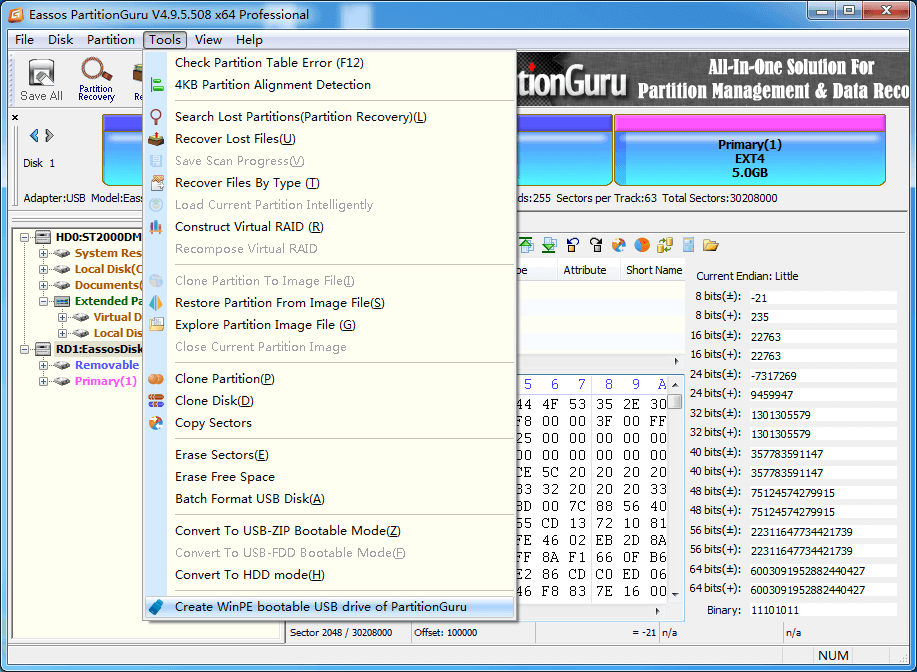The width and height of the screenshot is (917, 672).
Task: Select the Removable item in the disk tree
Action: tap(107, 365)
